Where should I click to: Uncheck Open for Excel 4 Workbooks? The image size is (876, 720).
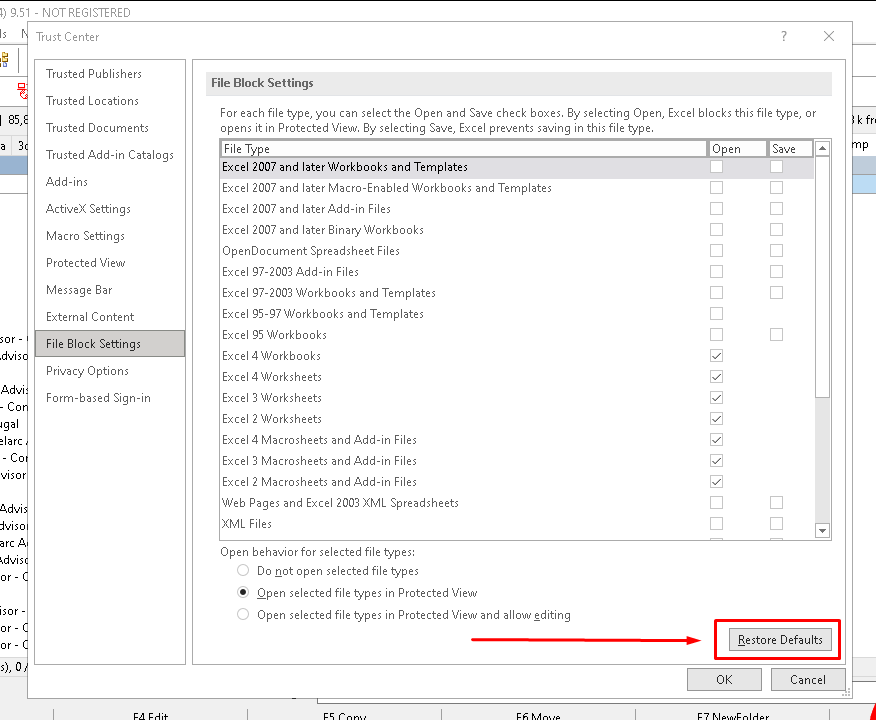pos(716,356)
